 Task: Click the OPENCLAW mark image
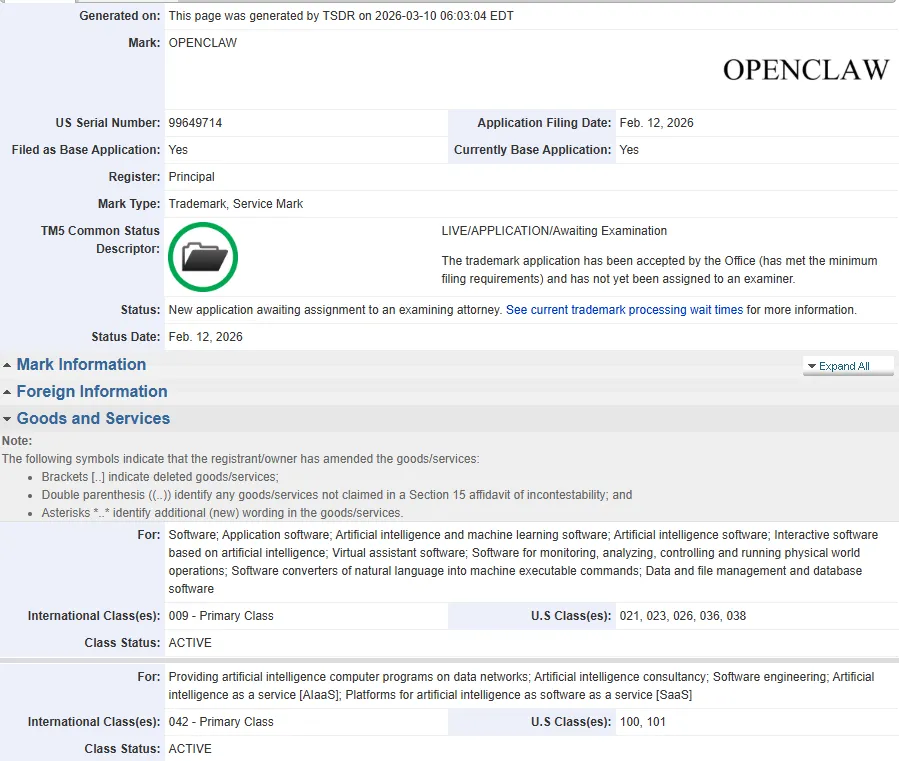[806, 70]
